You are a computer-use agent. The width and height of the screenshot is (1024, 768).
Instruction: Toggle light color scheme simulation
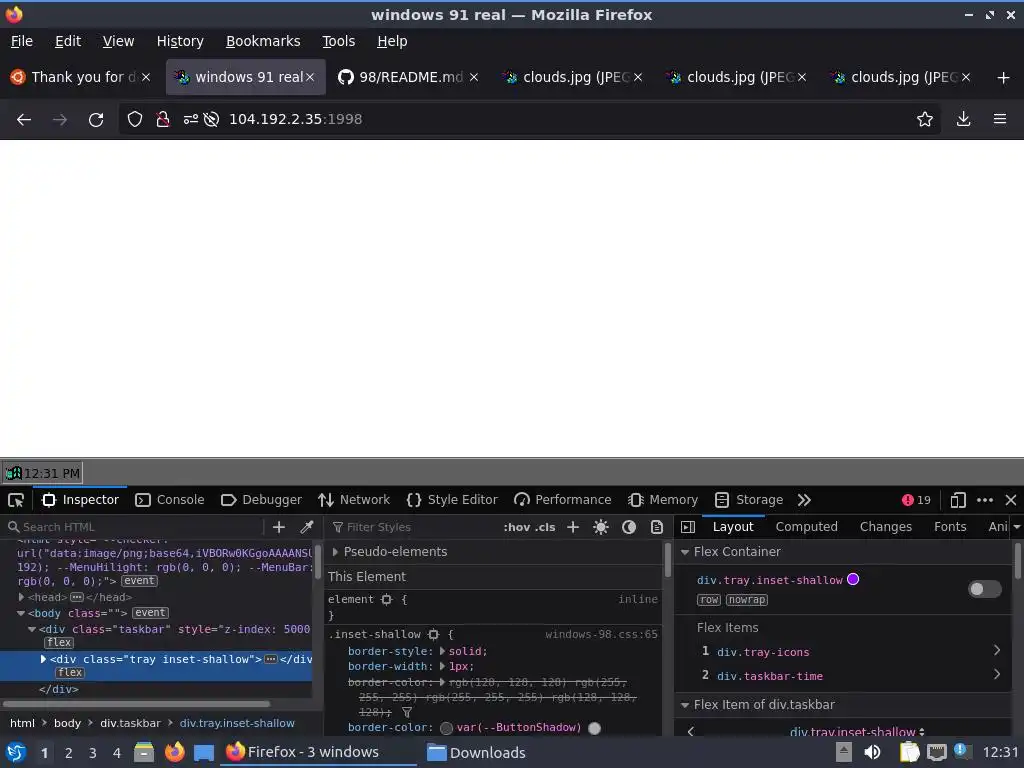[x=601, y=527]
